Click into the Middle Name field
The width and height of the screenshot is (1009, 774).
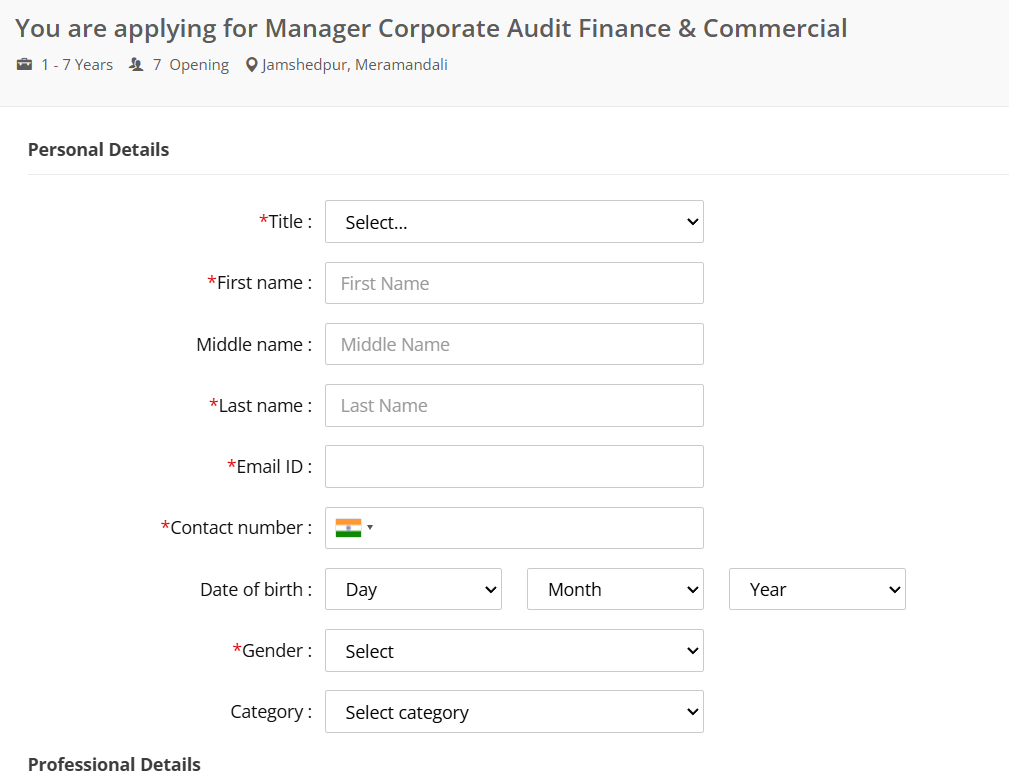(514, 344)
